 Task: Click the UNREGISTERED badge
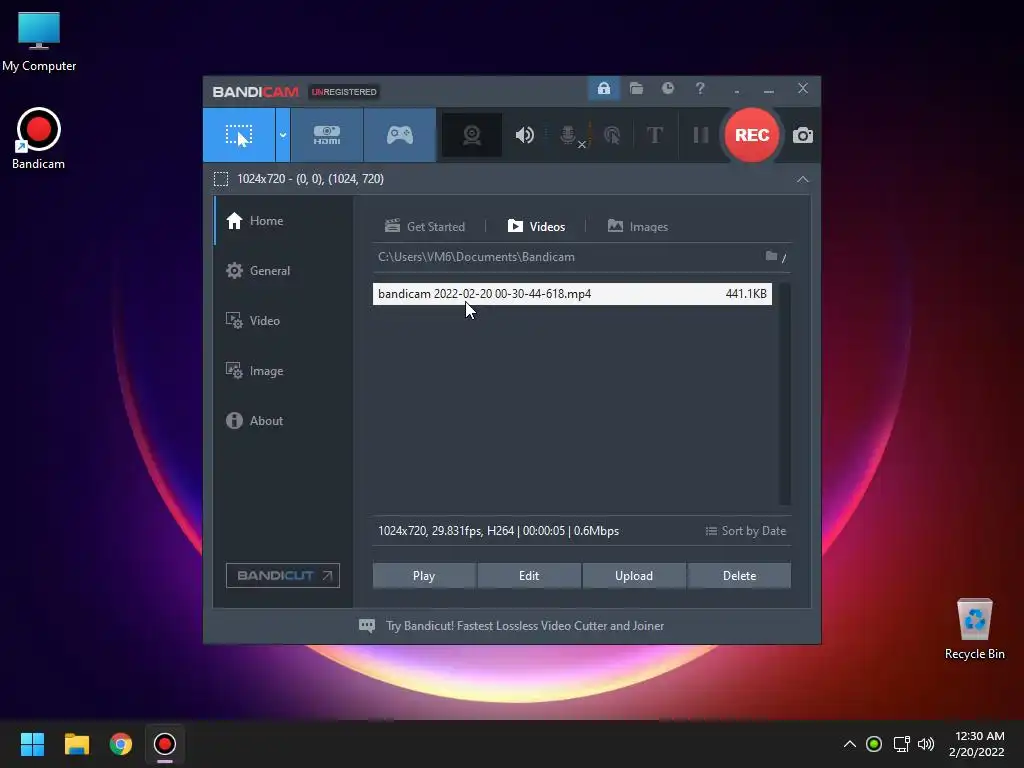(x=344, y=91)
